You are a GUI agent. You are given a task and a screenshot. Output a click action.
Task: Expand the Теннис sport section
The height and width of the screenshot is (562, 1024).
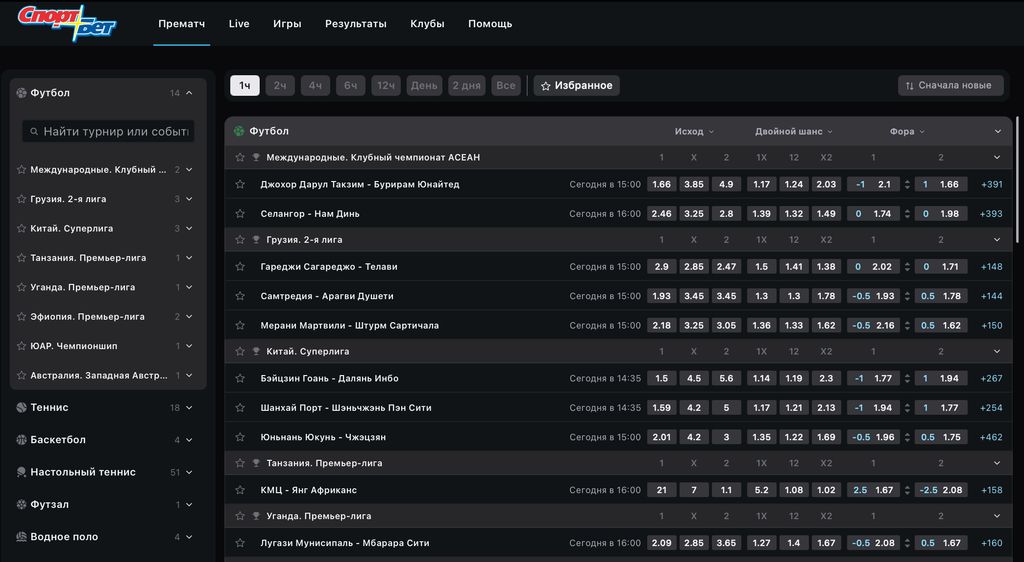[189, 407]
